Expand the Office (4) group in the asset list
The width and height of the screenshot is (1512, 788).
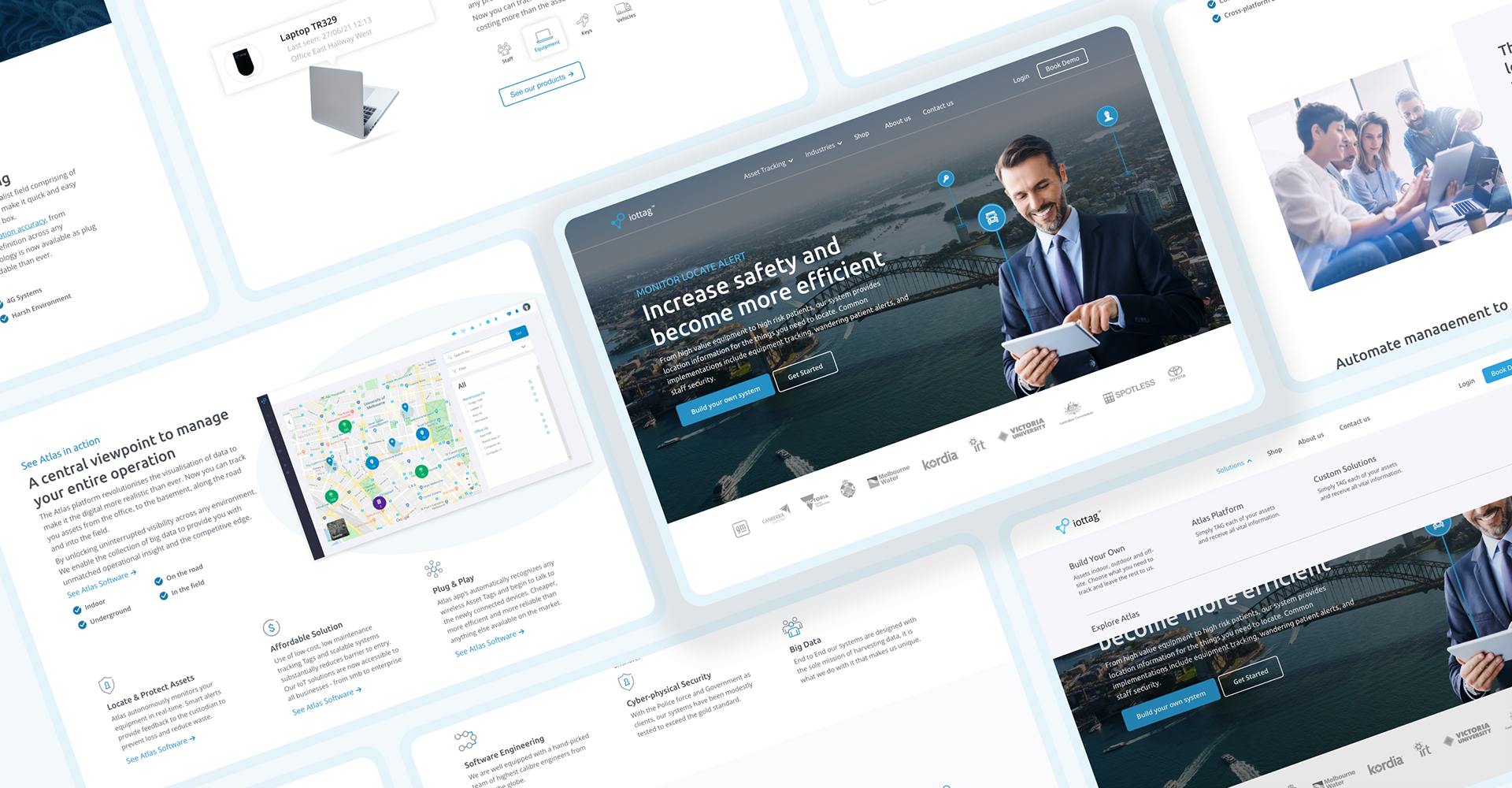480,430
